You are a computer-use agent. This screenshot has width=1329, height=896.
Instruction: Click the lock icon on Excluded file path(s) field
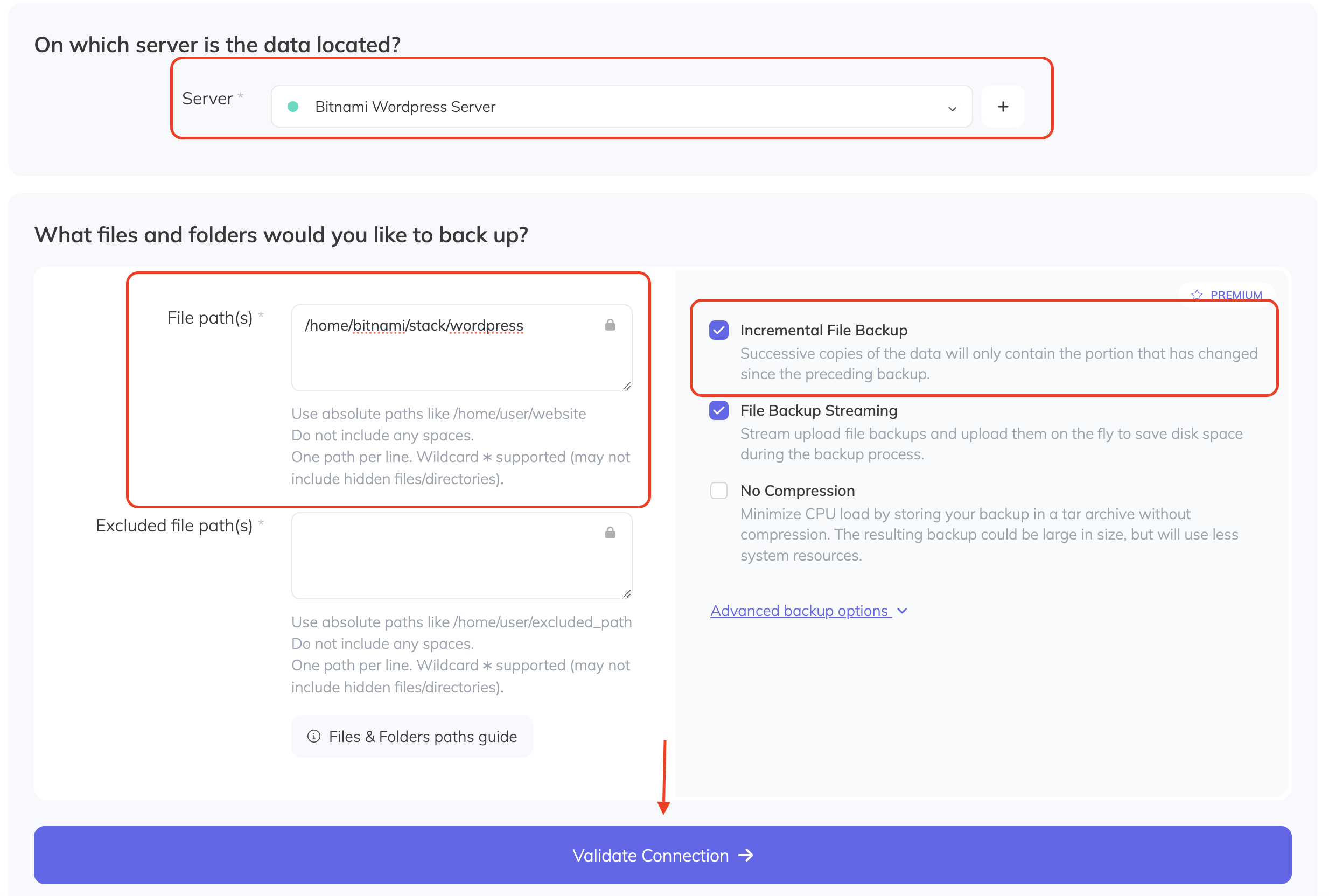(610, 533)
